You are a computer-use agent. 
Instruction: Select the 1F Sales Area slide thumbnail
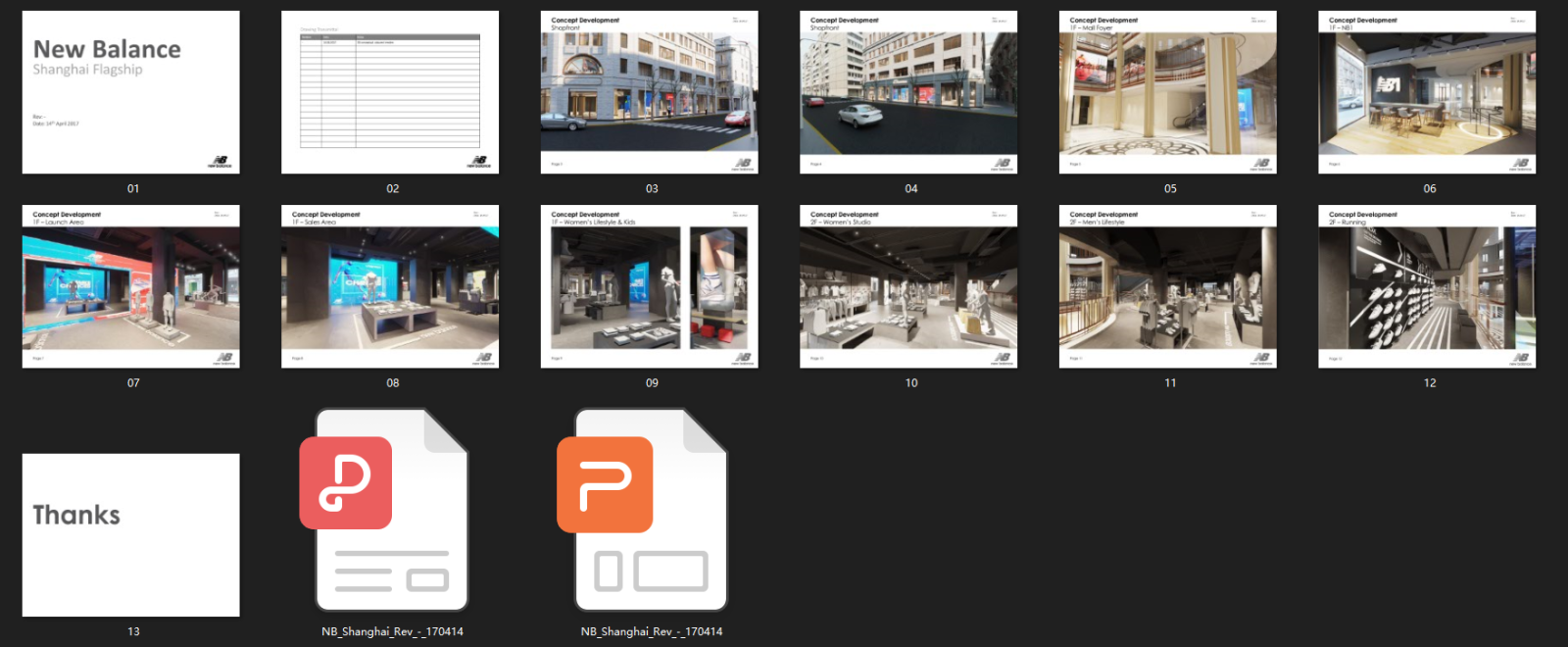click(390, 286)
